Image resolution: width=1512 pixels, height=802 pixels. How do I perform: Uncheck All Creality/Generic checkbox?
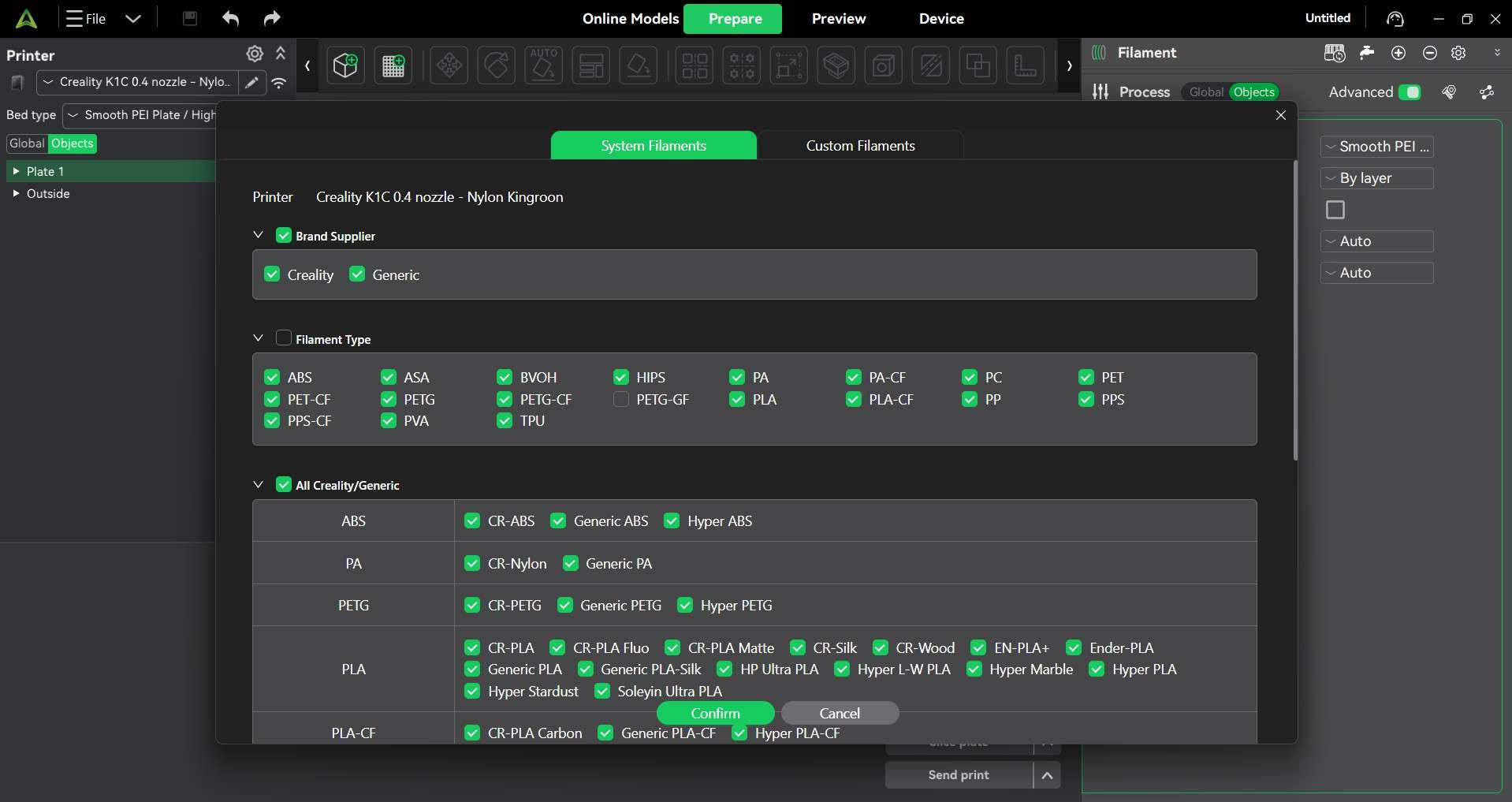(284, 484)
